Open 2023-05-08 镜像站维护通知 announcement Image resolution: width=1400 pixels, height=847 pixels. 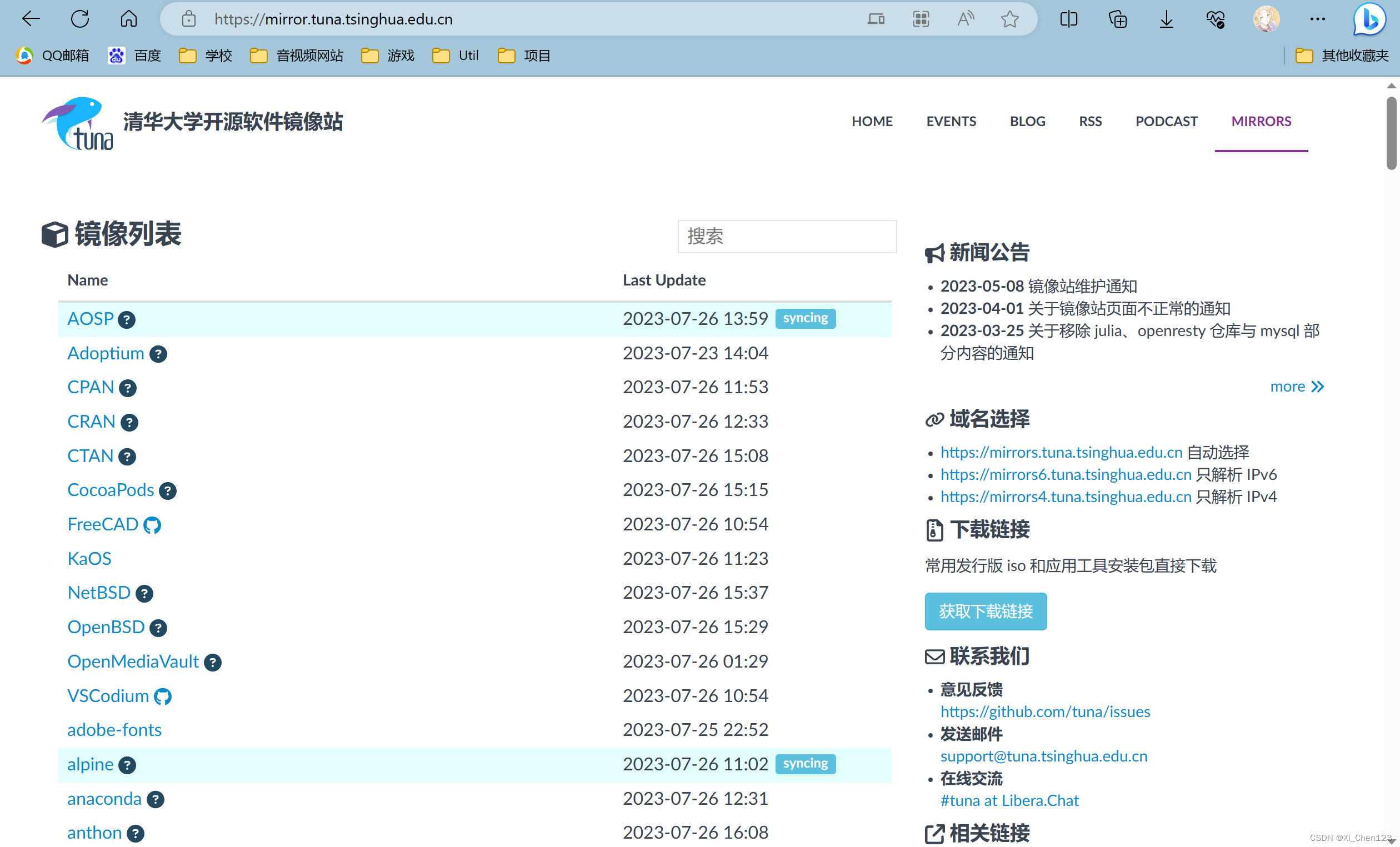click(1039, 286)
